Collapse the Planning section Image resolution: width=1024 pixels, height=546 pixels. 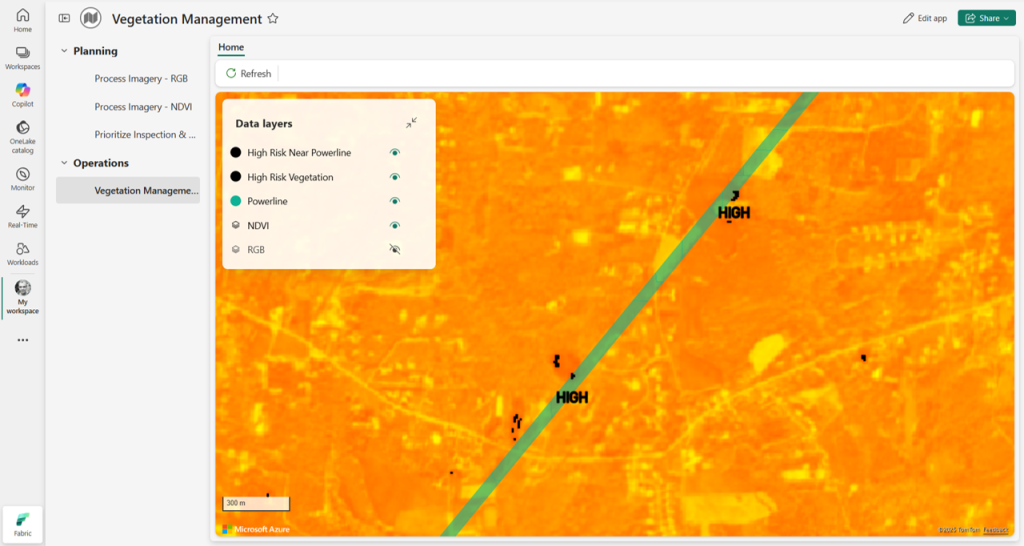coord(64,51)
